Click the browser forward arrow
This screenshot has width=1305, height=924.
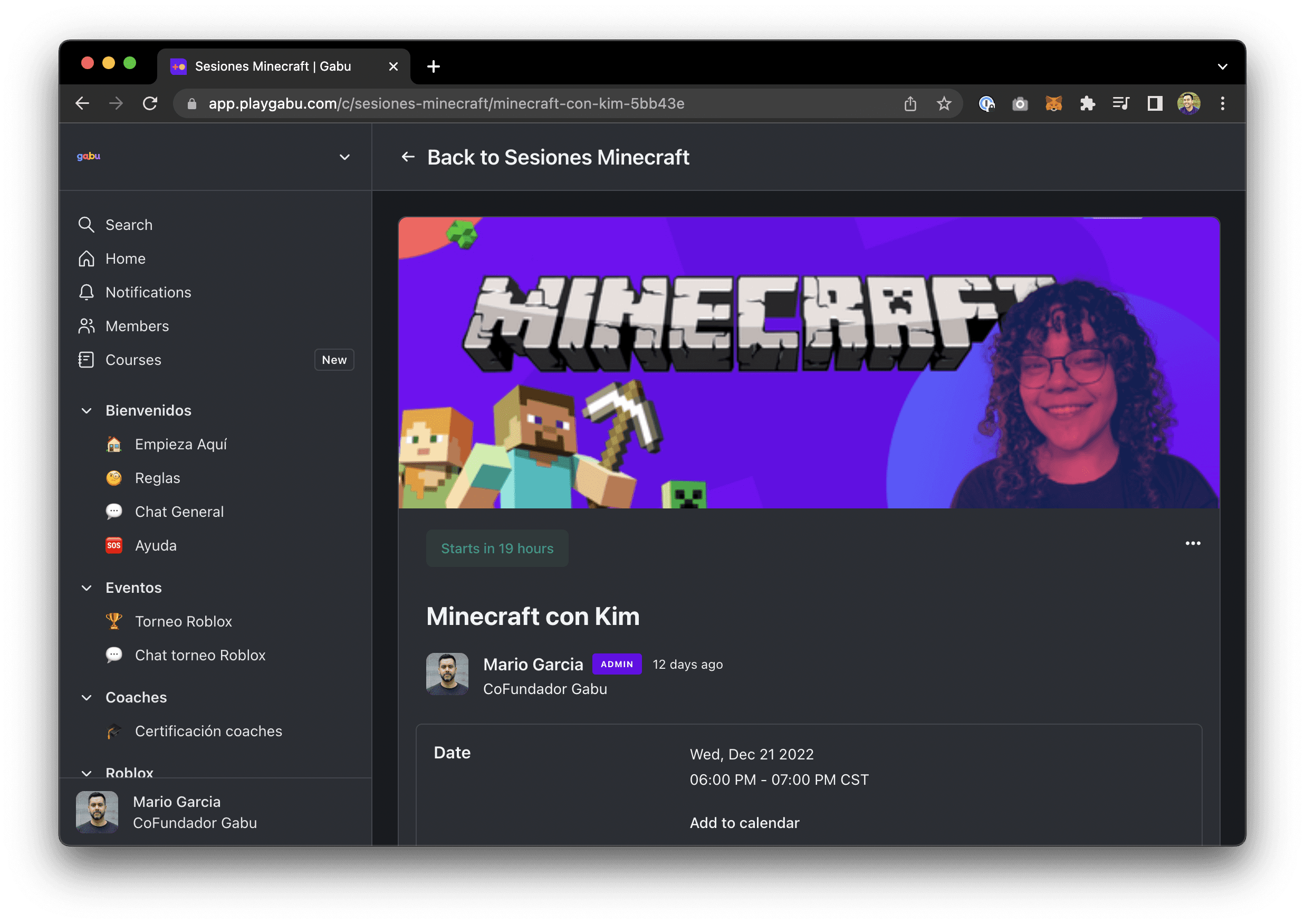[x=116, y=103]
